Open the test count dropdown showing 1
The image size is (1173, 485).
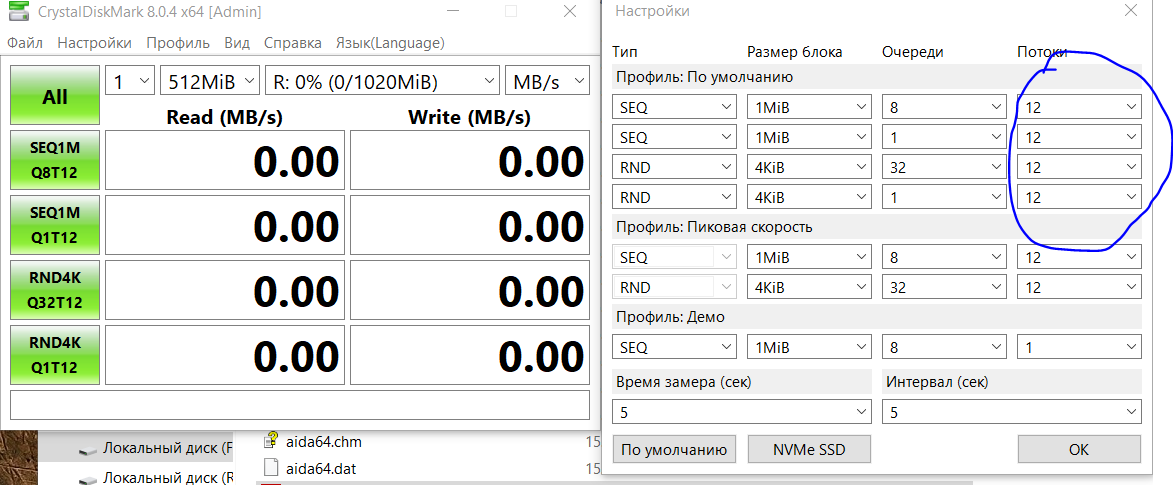point(130,82)
